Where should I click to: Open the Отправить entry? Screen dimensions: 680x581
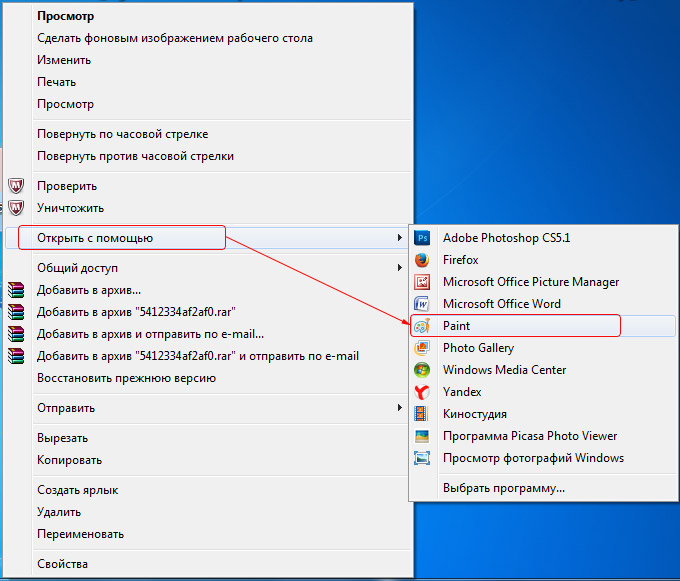65,408
